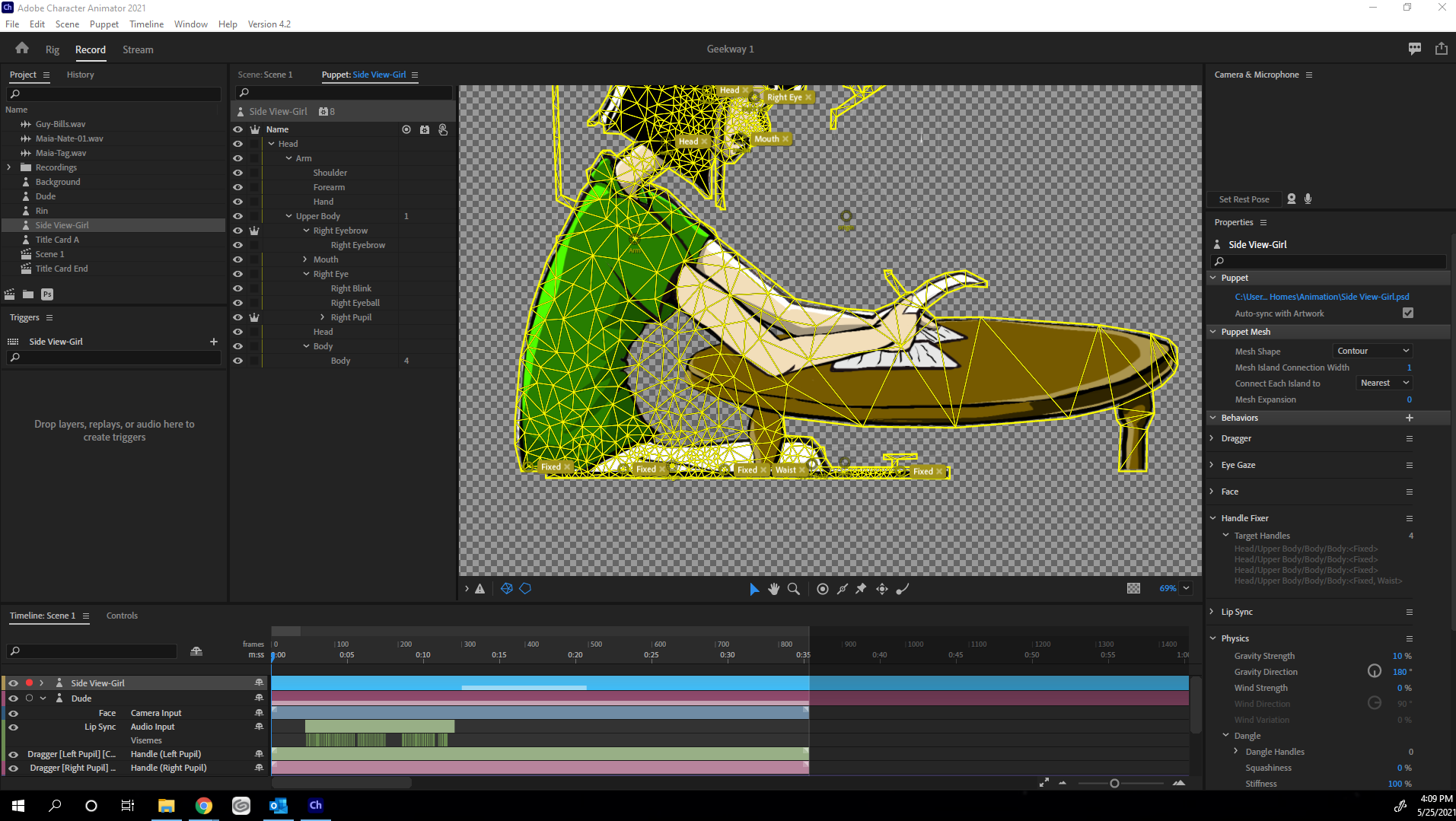Screen dimensions: 1456x821
Task: Toggle Auto-sync with Artwork checkbox
Action: pyautogui.click(x=1408, y=313)
